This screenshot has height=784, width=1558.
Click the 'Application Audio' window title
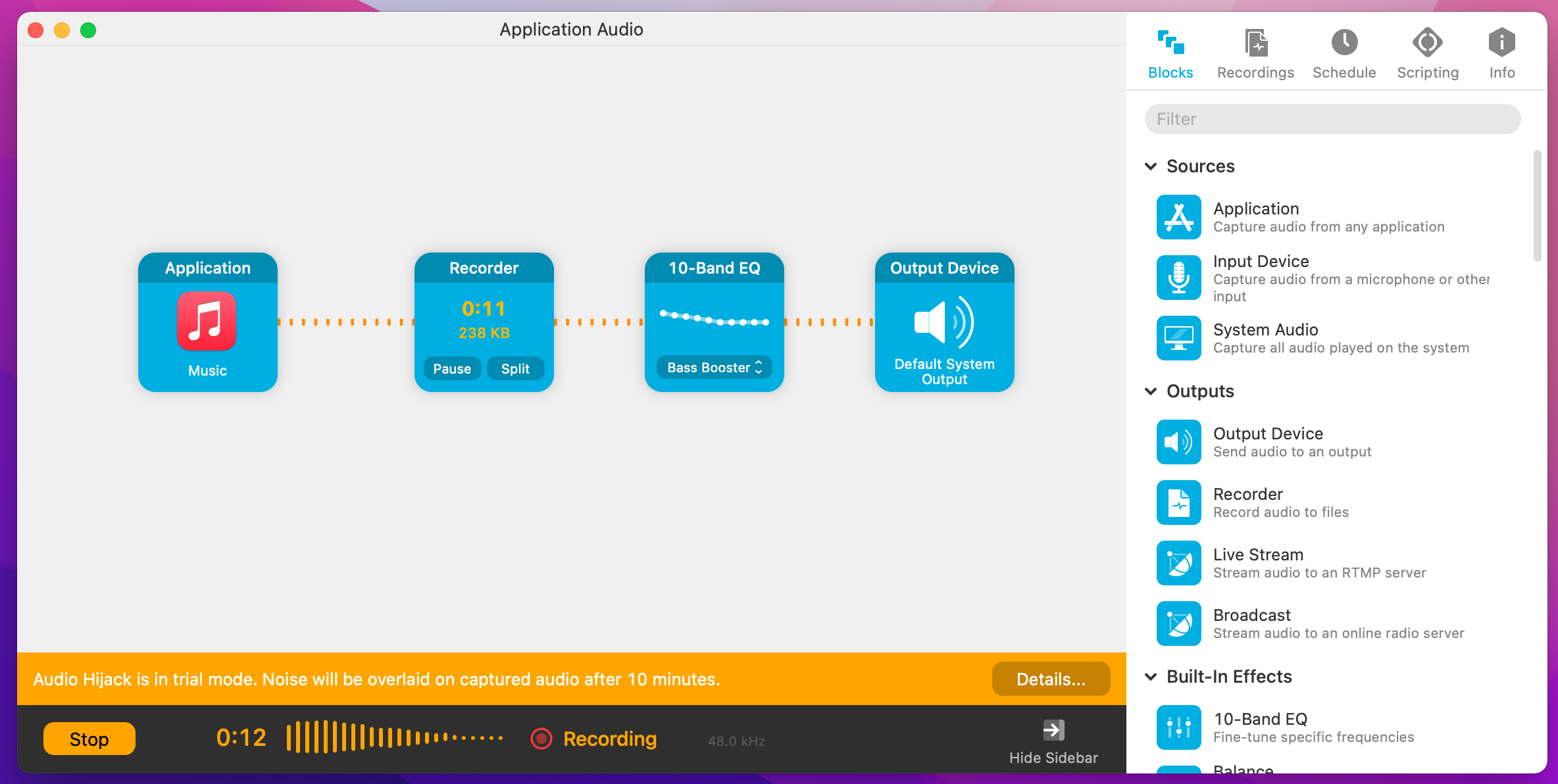pos(571,30)
